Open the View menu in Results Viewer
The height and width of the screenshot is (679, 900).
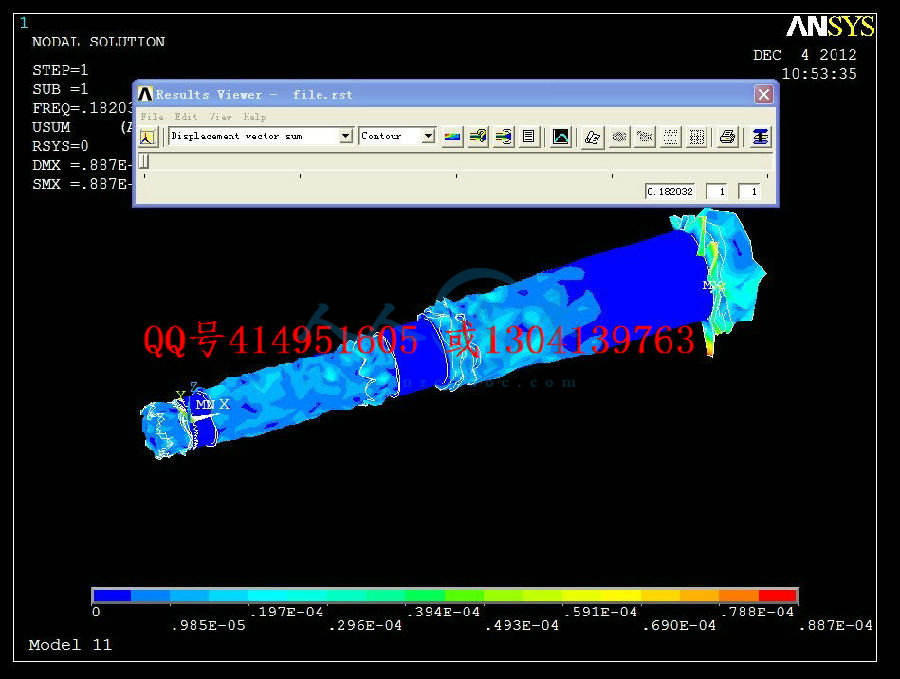pos(220,117)
